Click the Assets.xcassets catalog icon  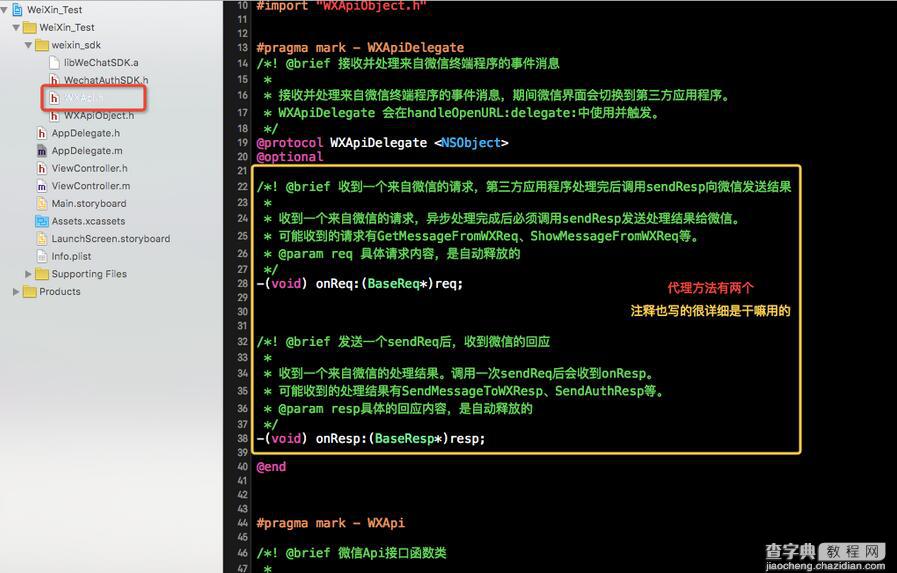(x=42, y=221)
